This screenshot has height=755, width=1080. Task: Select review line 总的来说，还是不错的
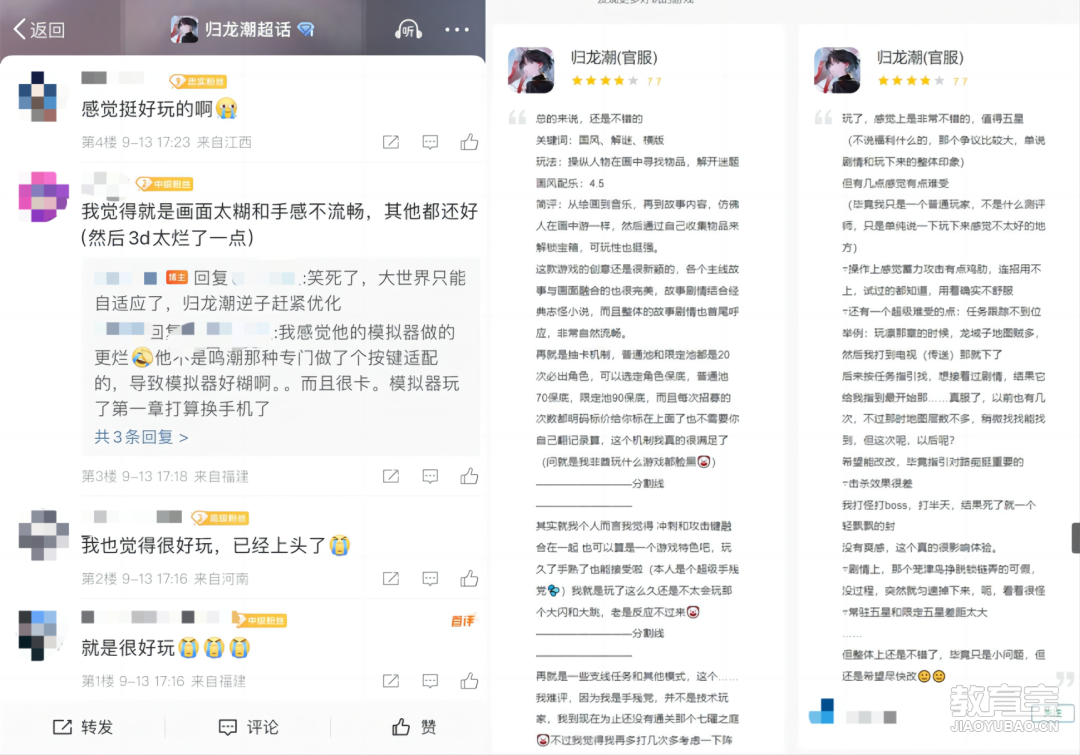click(x=589, y=118)
